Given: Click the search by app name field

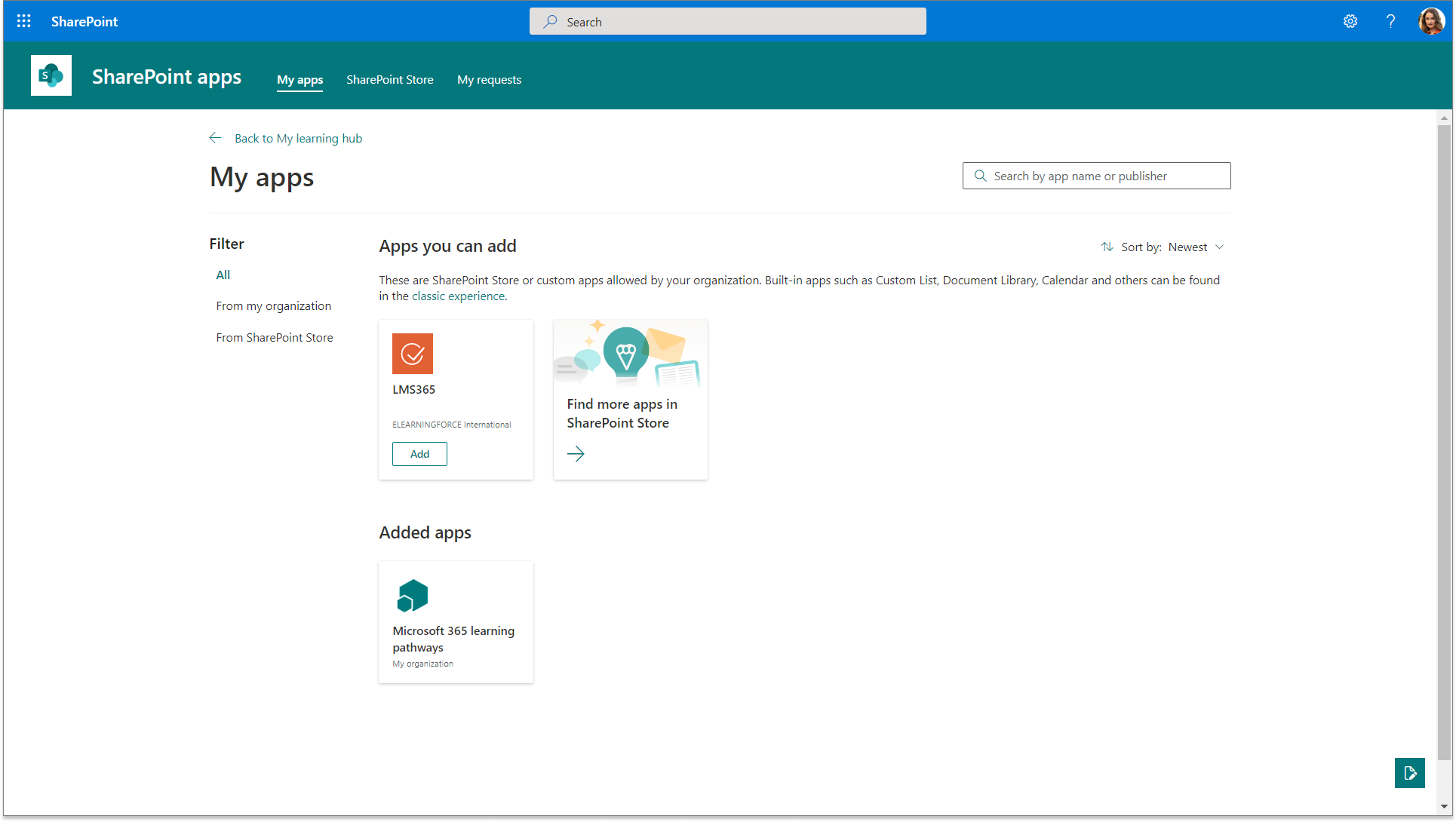Looking at the screenshot, I should click(x=1105, y=176).
